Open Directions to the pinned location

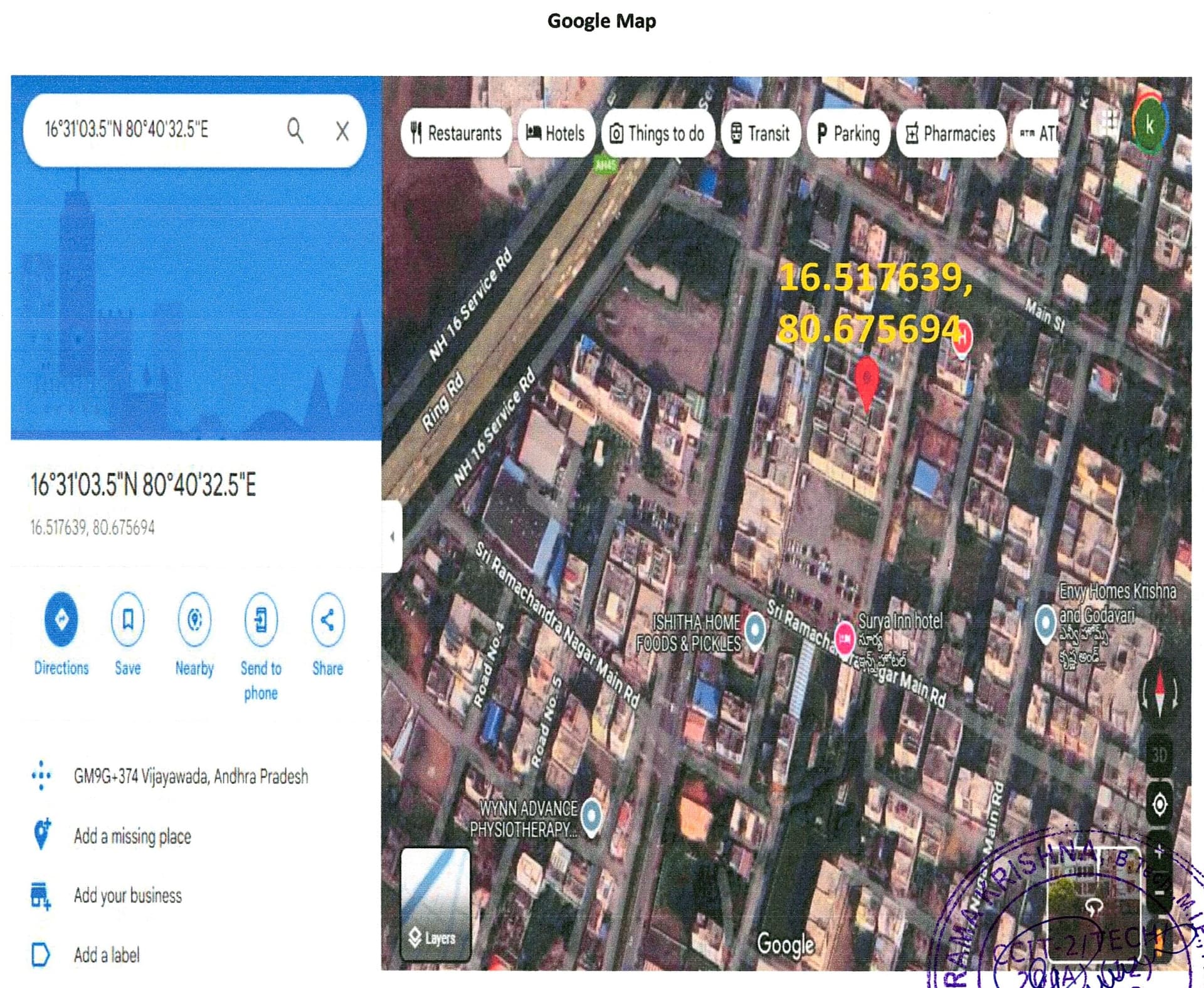pos(61,634)
